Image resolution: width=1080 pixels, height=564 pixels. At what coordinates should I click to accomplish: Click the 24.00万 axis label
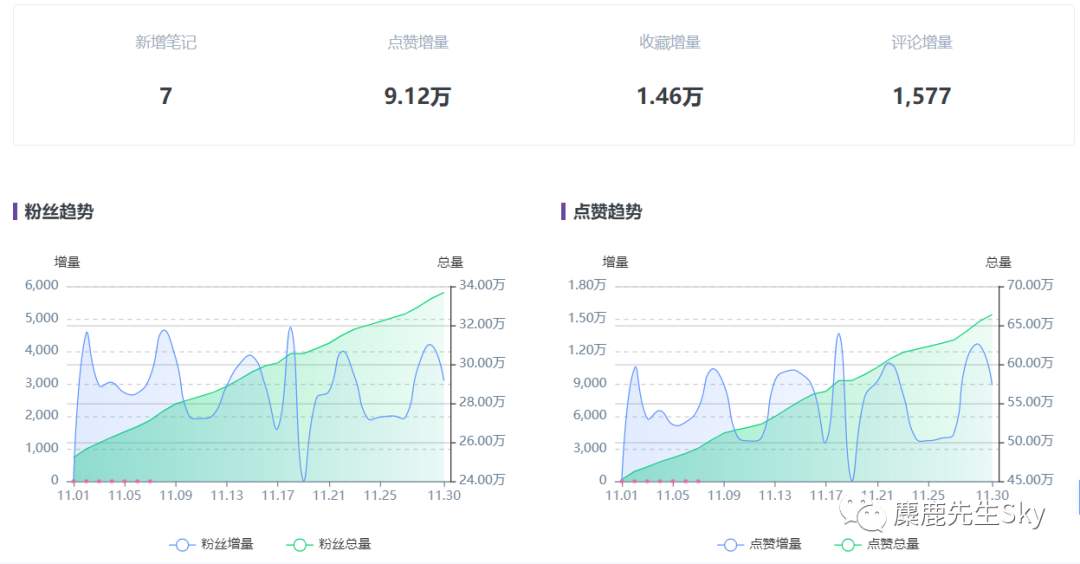click(481, 480)
